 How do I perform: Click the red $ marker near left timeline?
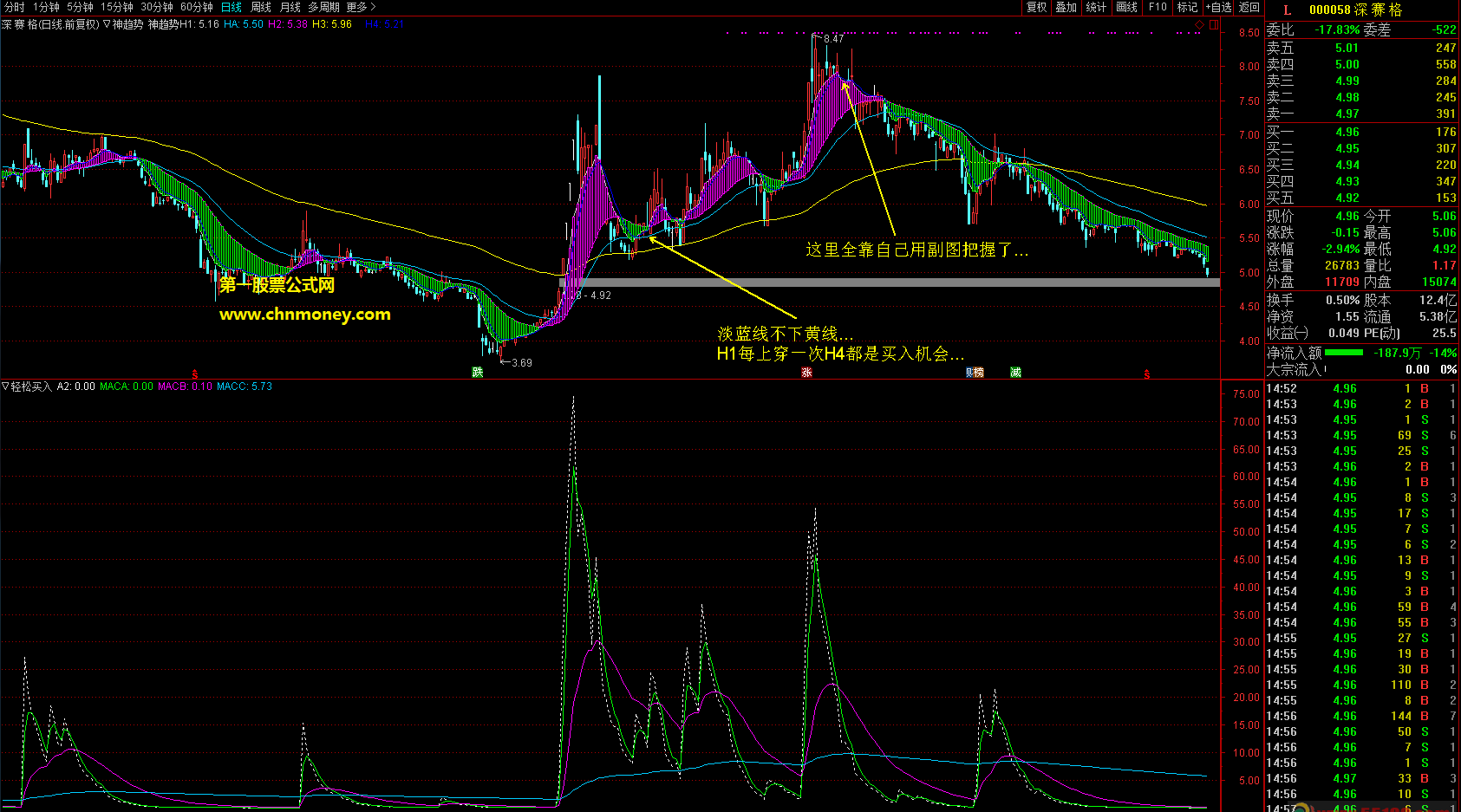(194, 374)
